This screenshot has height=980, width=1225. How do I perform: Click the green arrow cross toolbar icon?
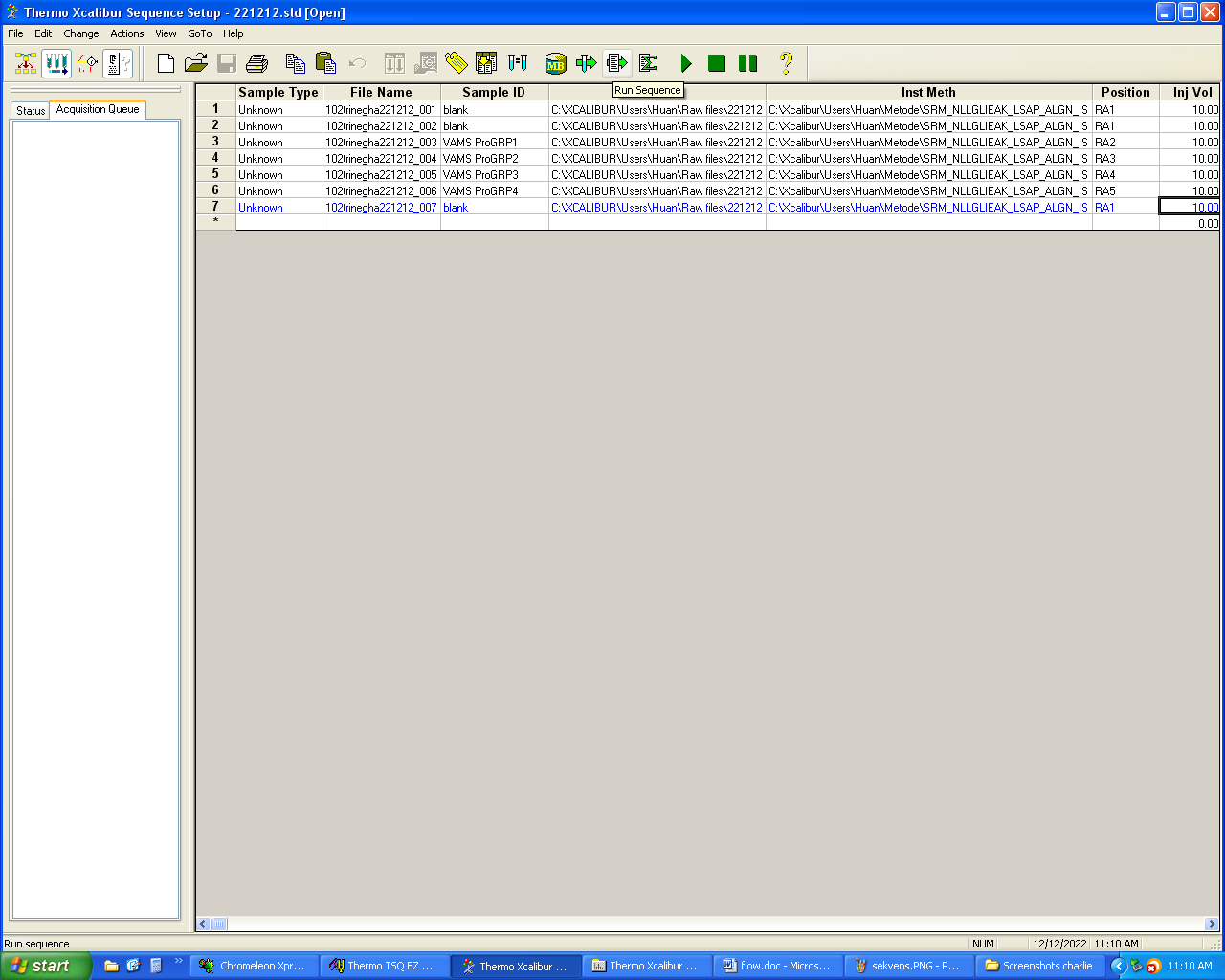point(587,63)
